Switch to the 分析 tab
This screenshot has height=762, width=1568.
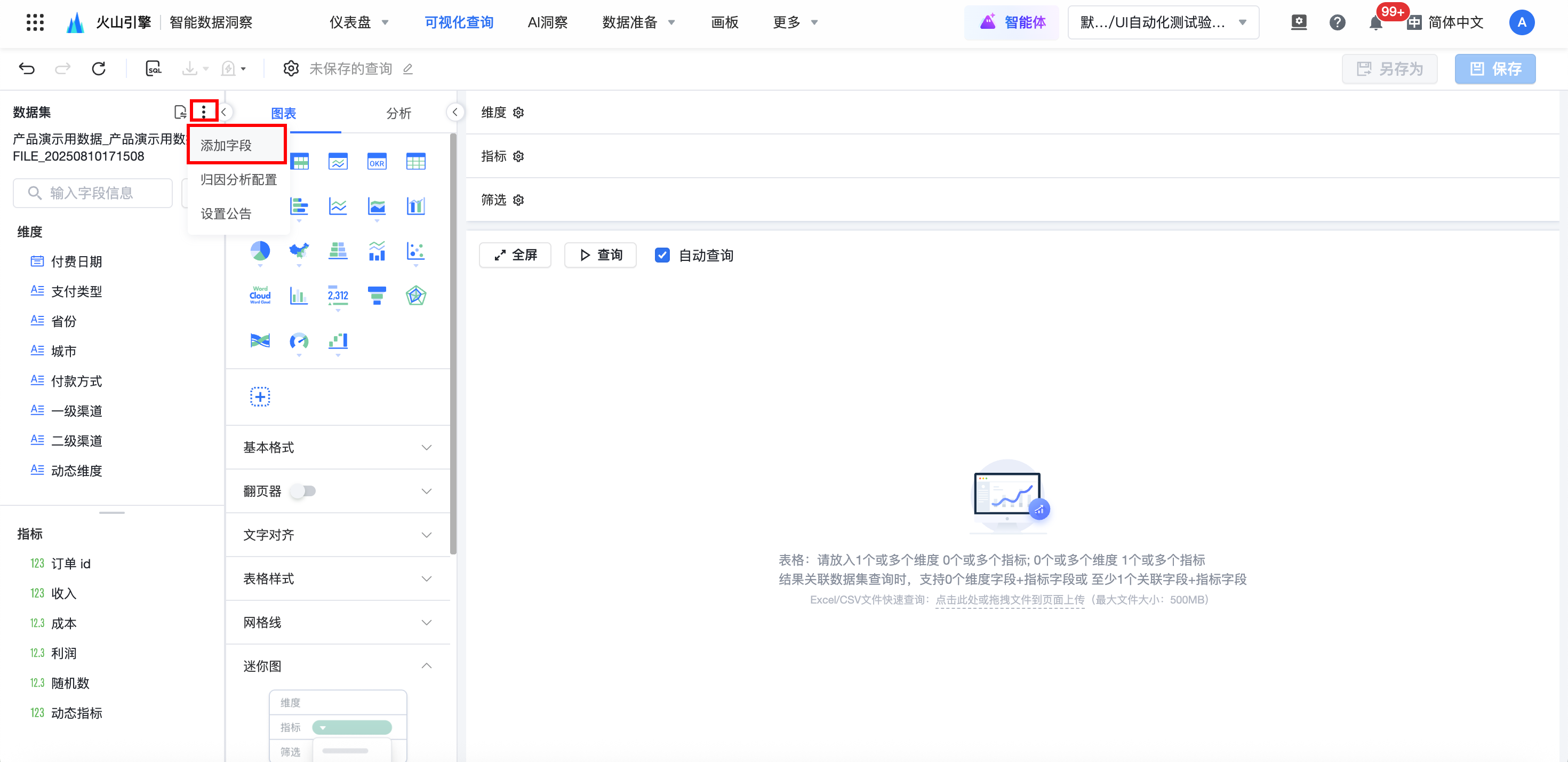point(399,113)
